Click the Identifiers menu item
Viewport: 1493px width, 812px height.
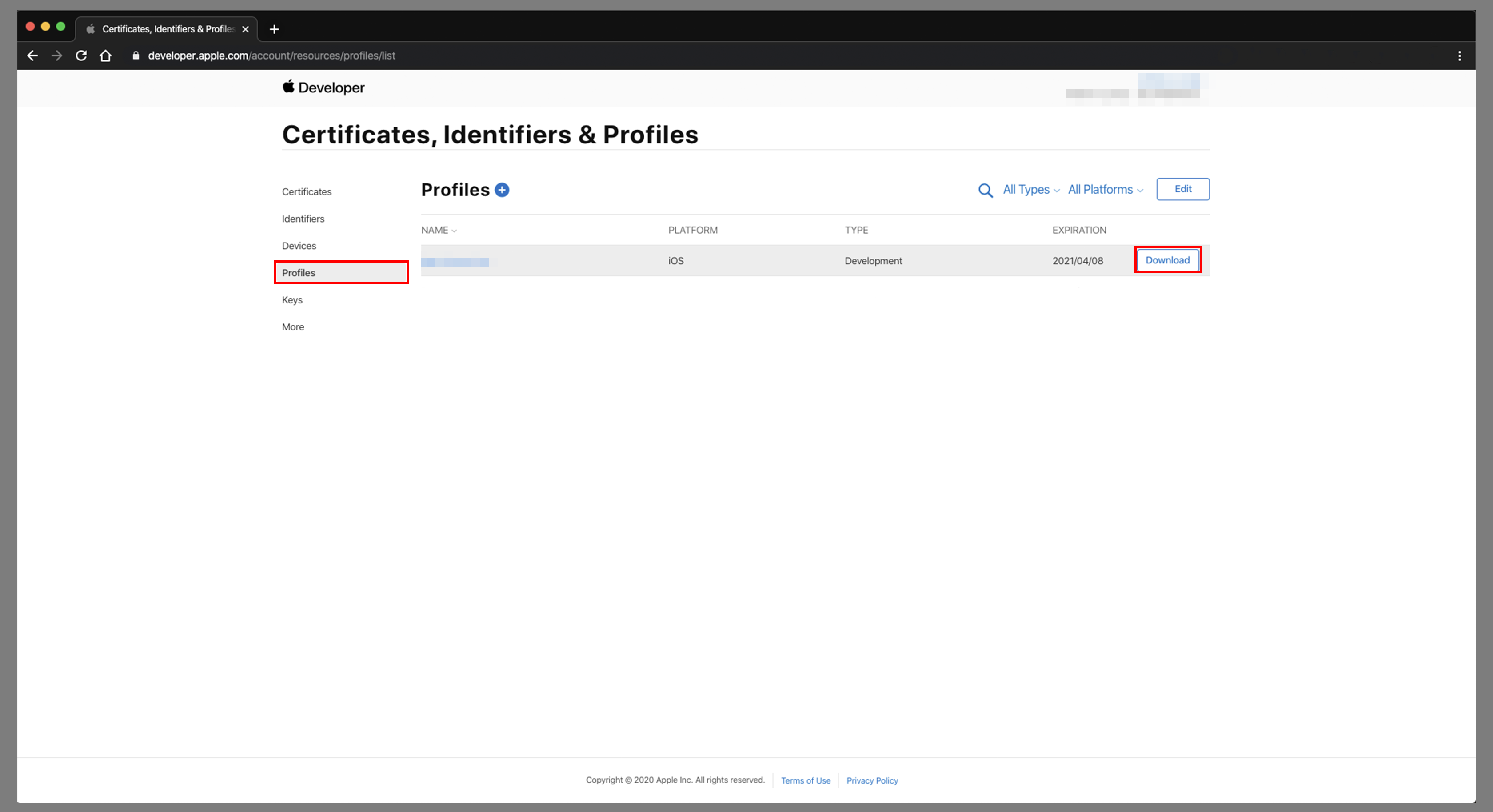tap(302, 219)
